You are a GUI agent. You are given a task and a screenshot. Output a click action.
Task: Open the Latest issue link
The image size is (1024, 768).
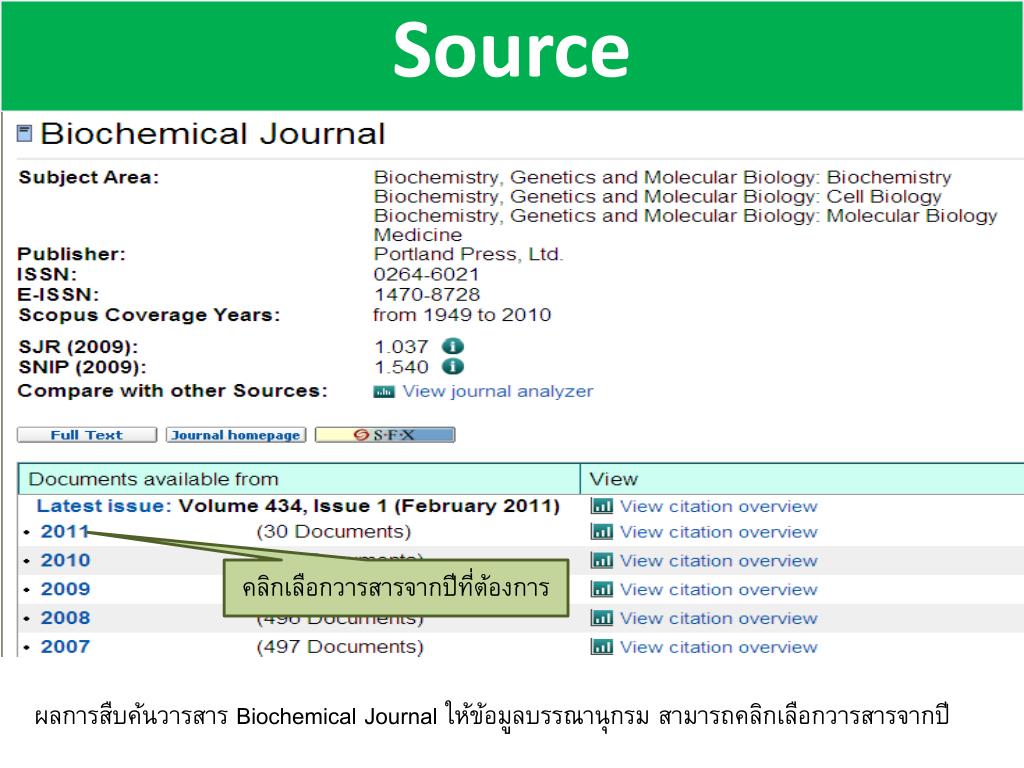[104, 506]
